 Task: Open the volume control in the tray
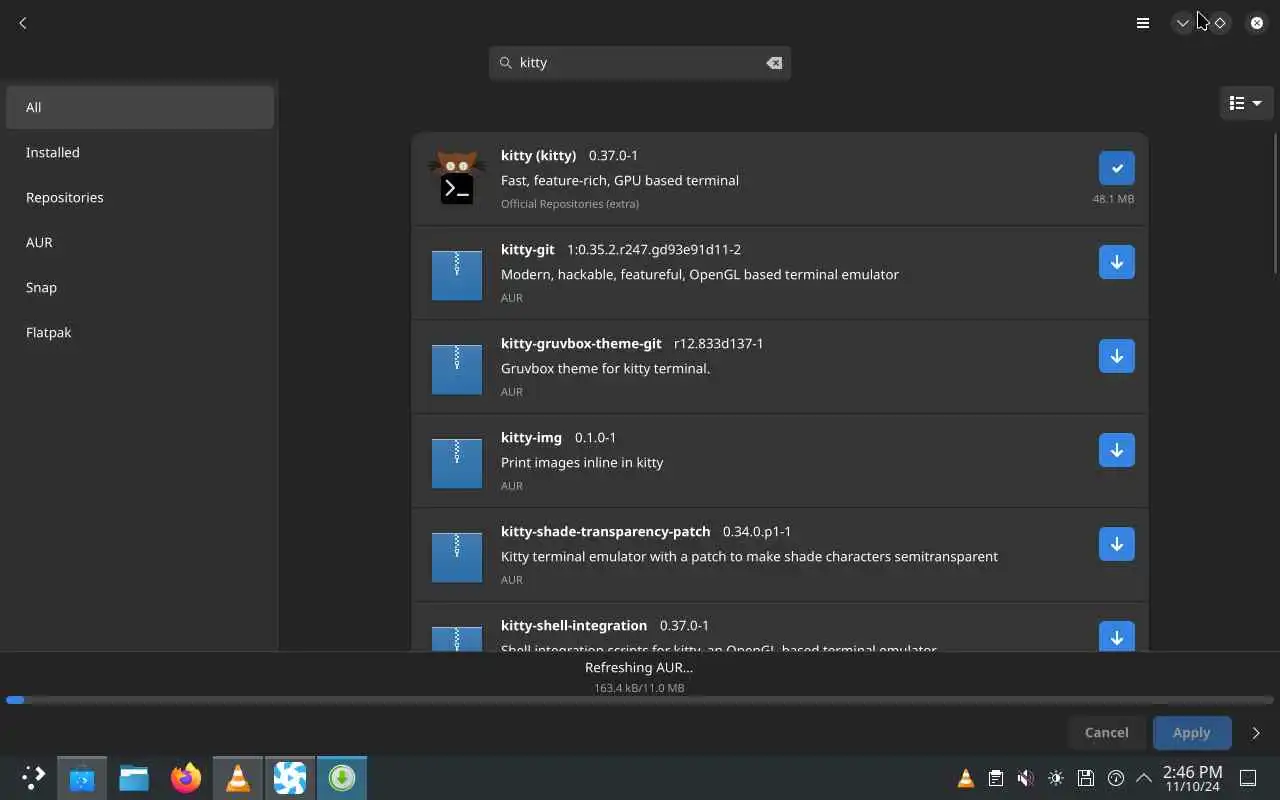coord(1026,778)
